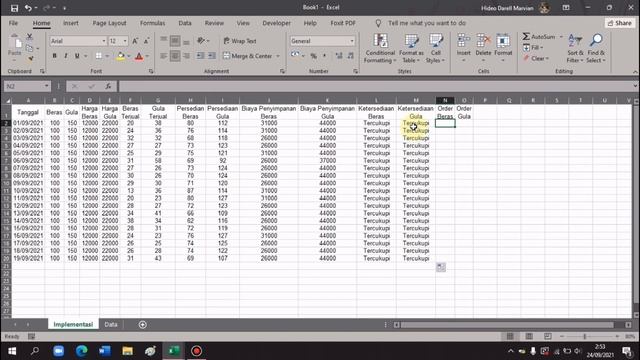Click the Name Box
This screenshot has width=640, height=360.
point(27,86)
